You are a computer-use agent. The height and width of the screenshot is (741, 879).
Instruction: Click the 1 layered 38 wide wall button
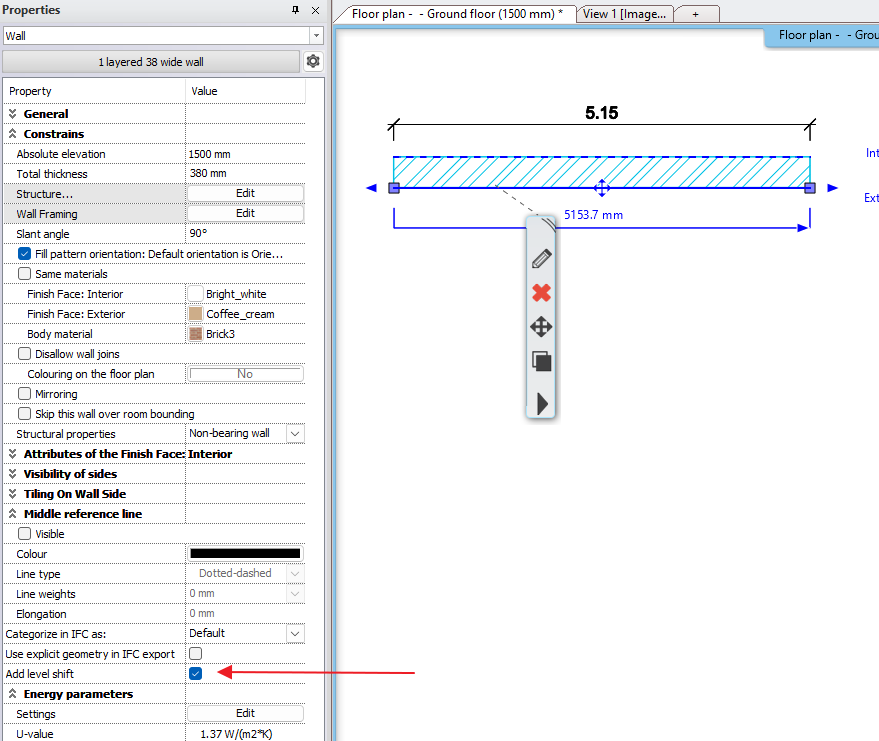tap(151, 62)
